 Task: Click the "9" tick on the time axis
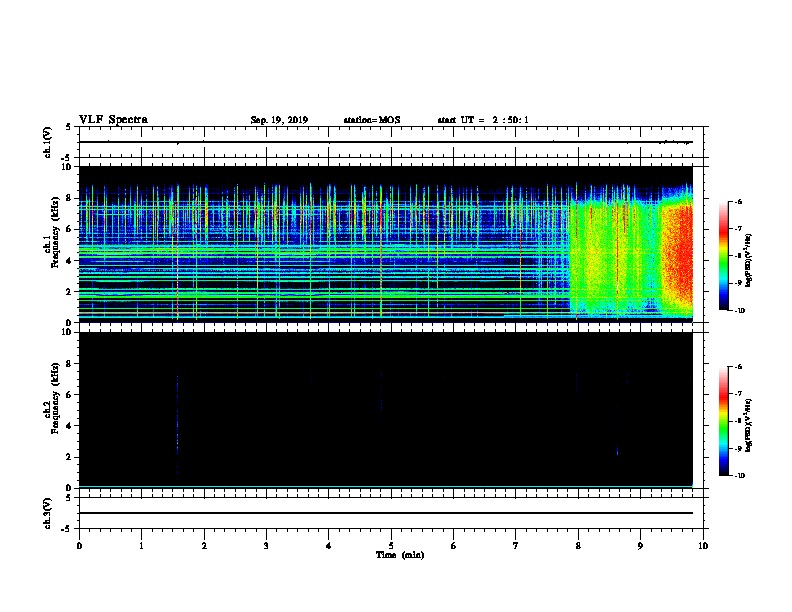pyautogui.click(x=640, y=546)
